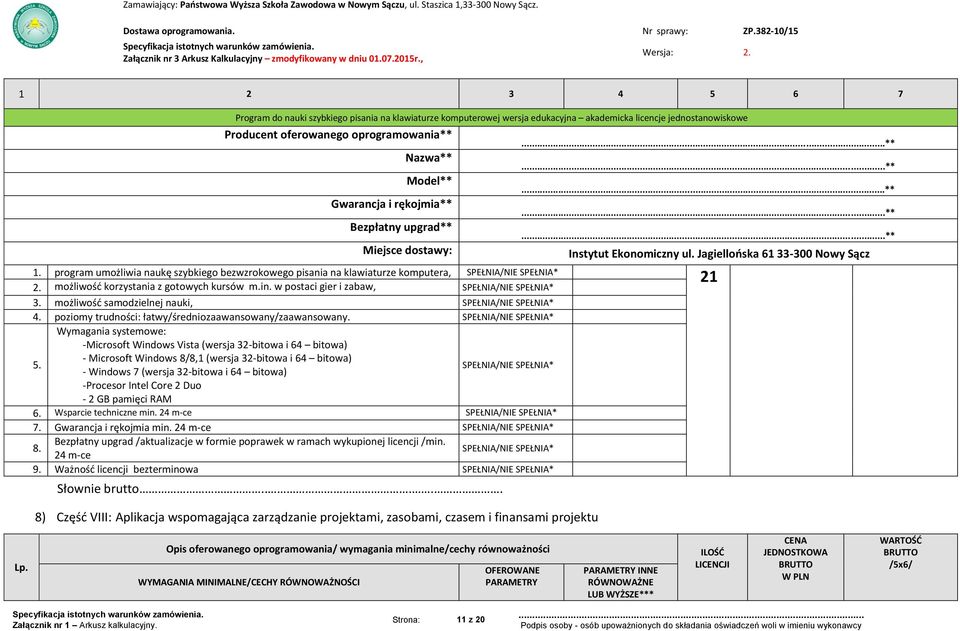Click the green banner 'Program do nauki szybkiego pisania'

click(x=481, y=118)
